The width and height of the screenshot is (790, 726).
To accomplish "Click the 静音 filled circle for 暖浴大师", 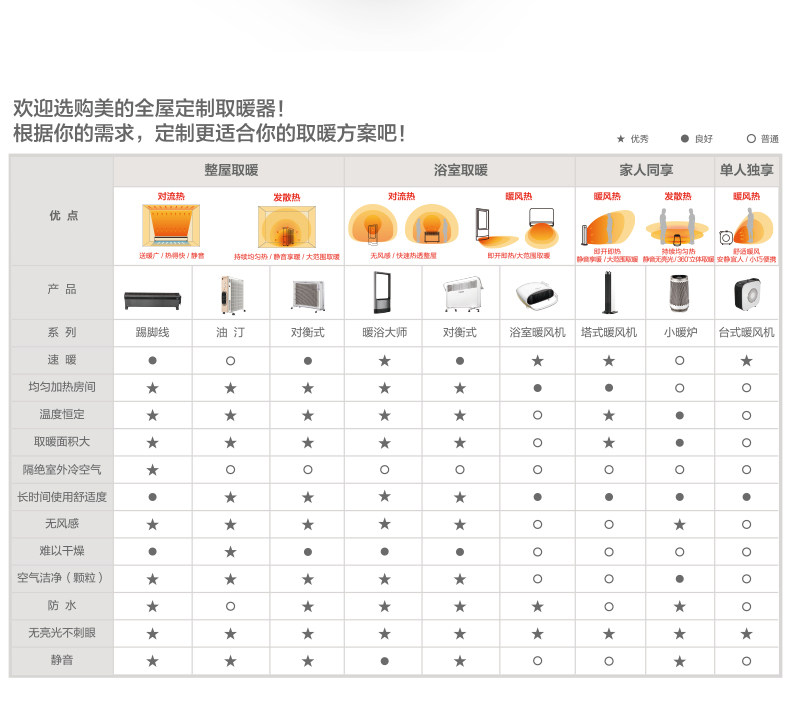I will point(384,661).
